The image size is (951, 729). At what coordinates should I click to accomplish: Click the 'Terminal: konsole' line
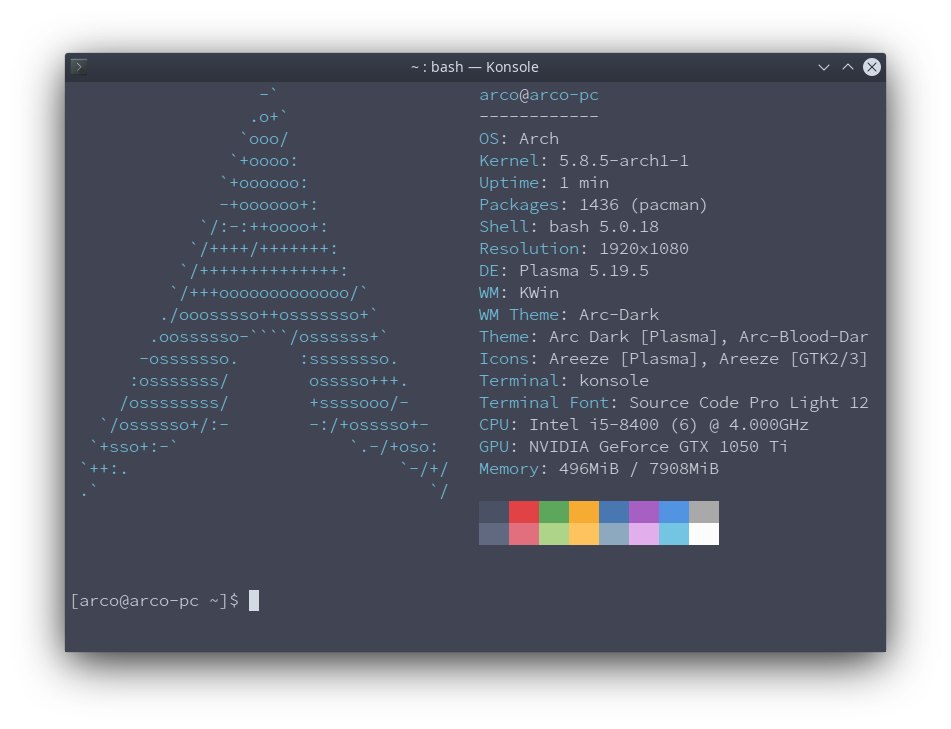(563, 381)
